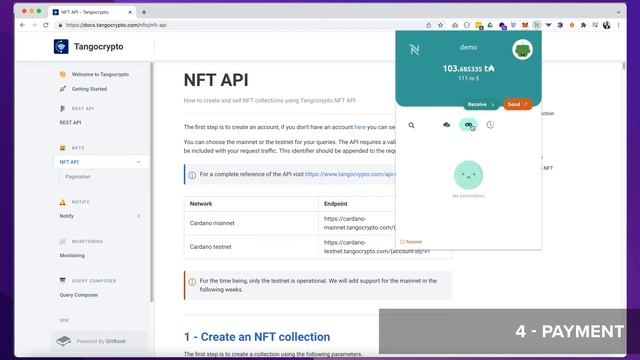
Task: Click the wallet balance 103.685335 tA
Action: pyautogui.click(x=468, y=69)
